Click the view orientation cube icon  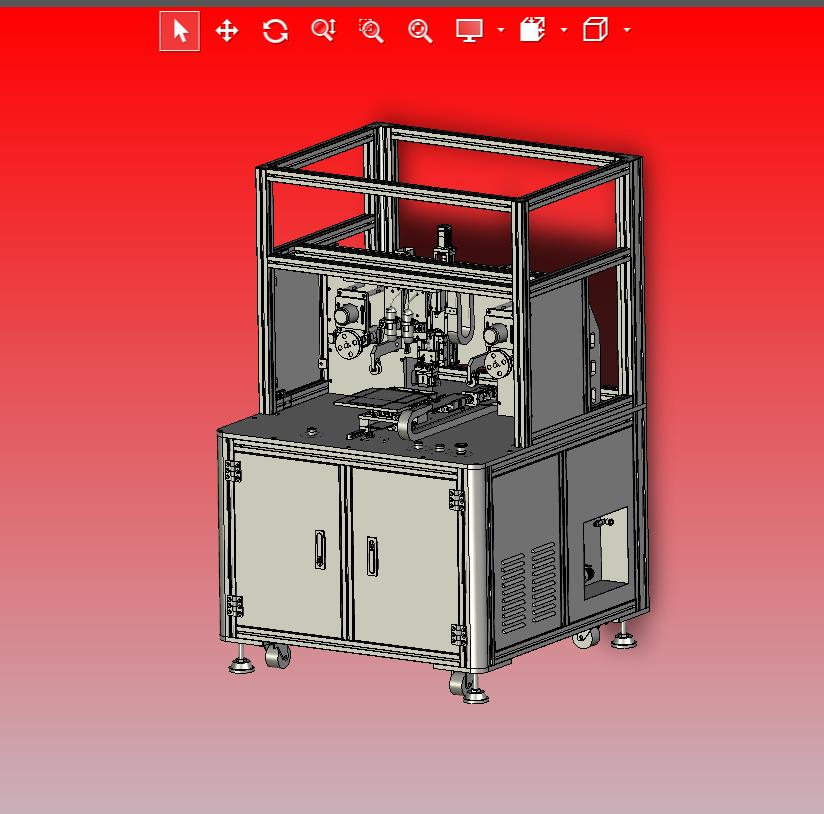(595, 29)
